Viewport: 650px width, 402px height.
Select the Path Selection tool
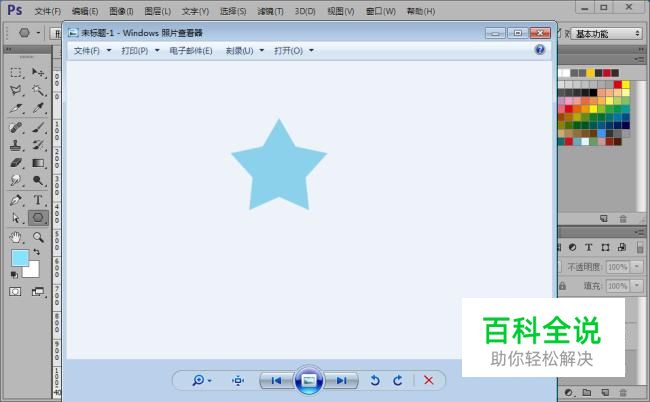point(16,218)
